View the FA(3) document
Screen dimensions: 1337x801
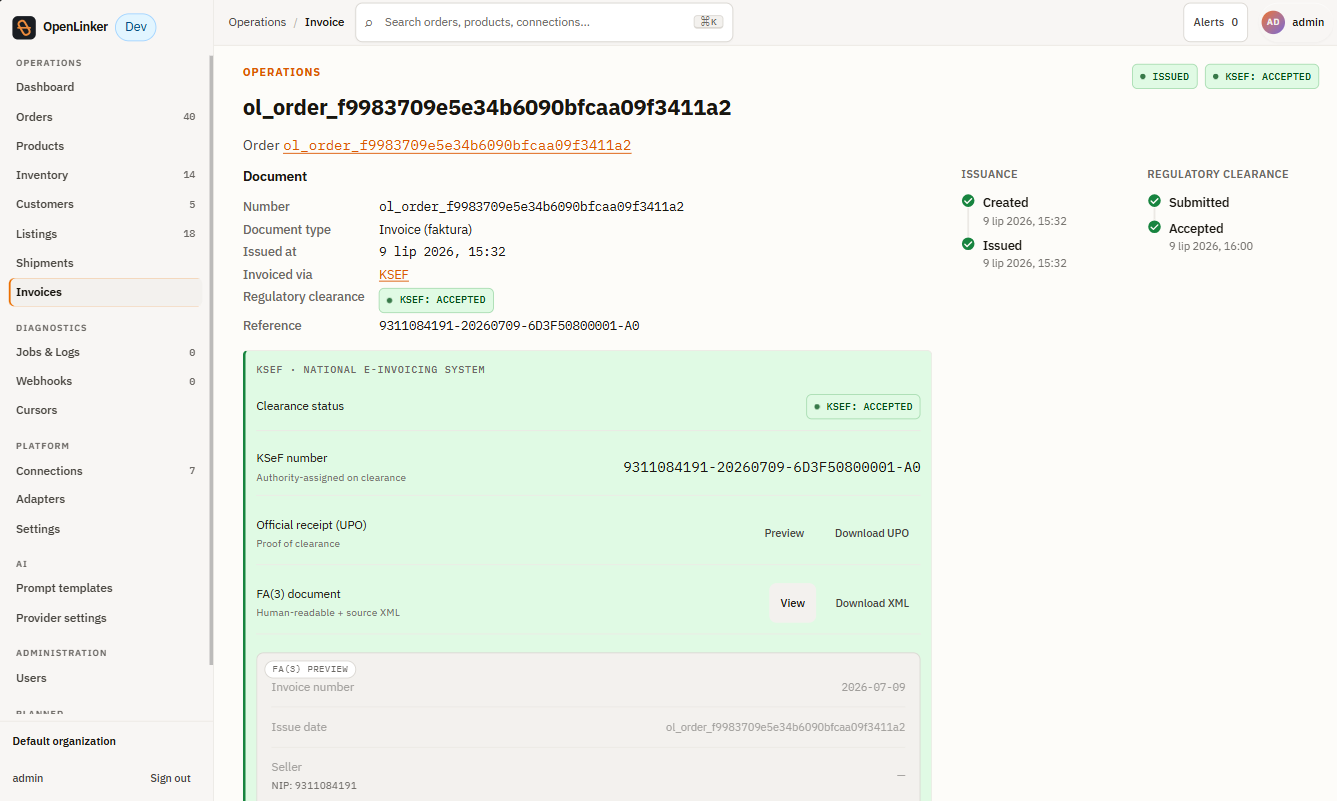pos(793,603)
